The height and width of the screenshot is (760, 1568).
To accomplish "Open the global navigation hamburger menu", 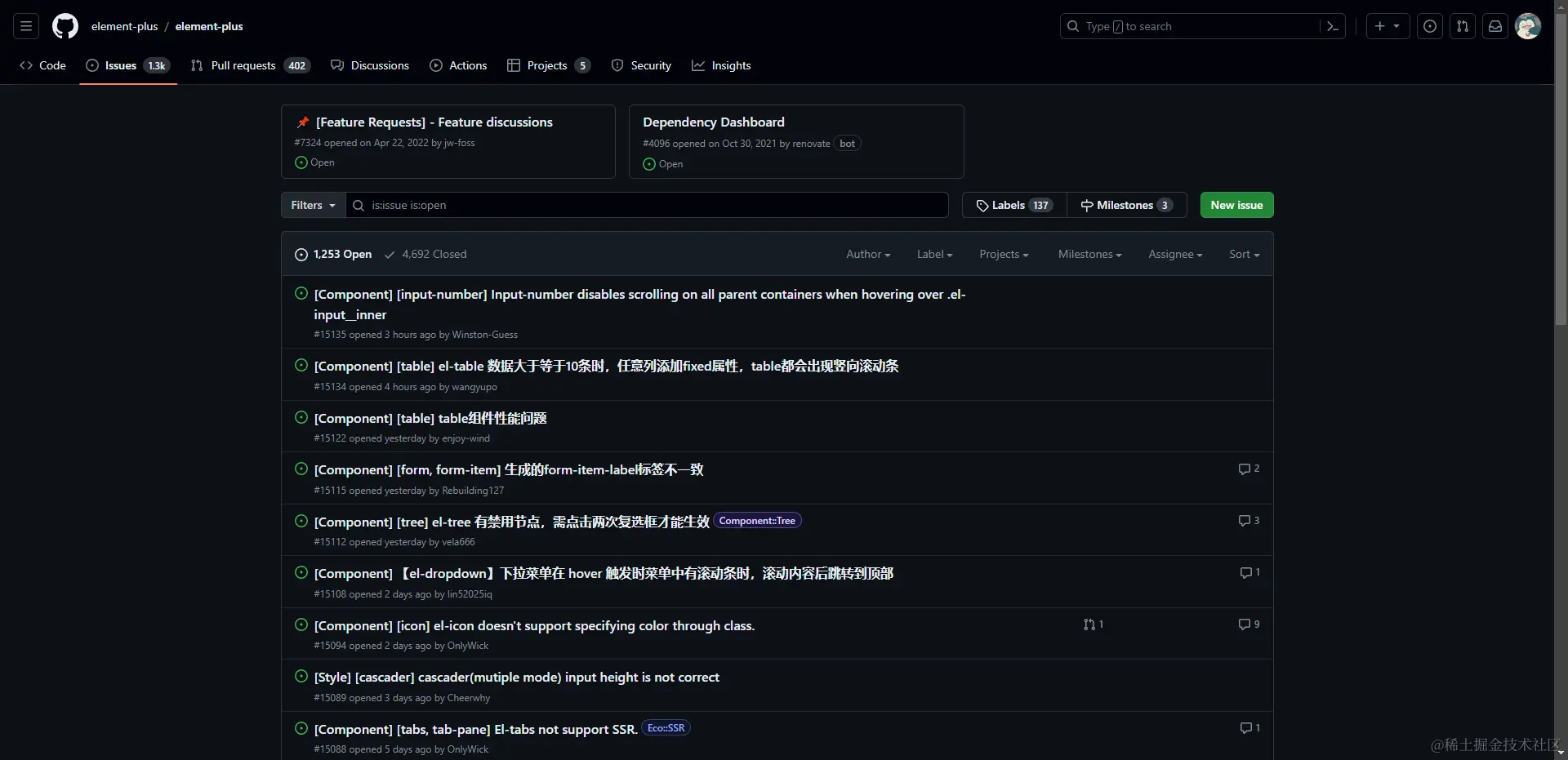I will (x=26, y=26).
